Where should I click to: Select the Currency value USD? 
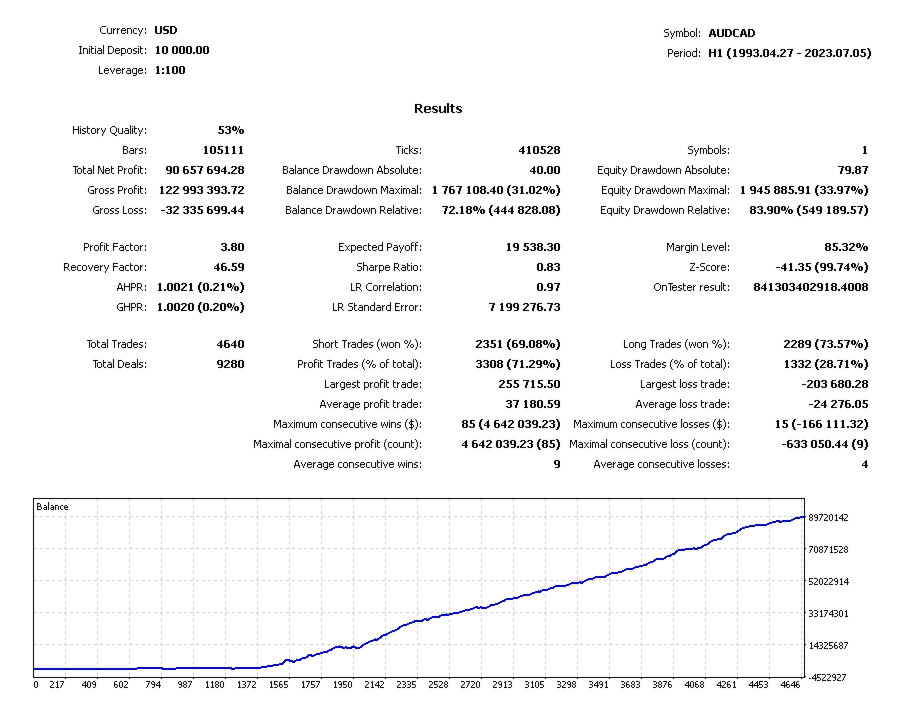tap(166, 30)
